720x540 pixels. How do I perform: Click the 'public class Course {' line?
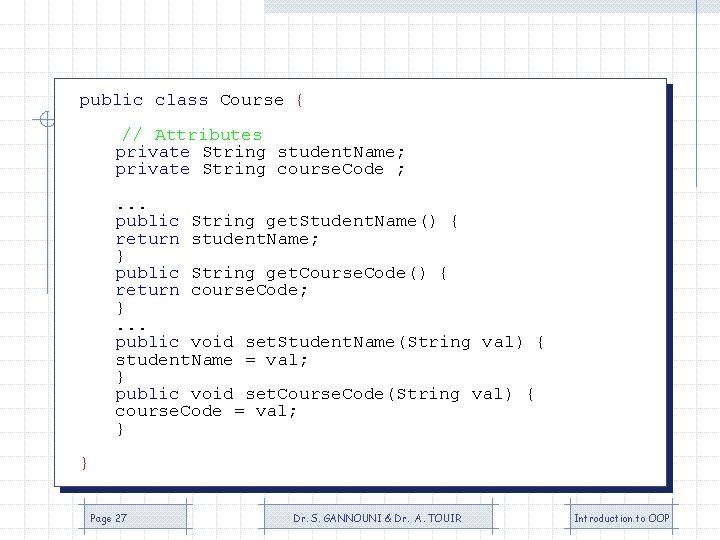(x=191, y=100)
